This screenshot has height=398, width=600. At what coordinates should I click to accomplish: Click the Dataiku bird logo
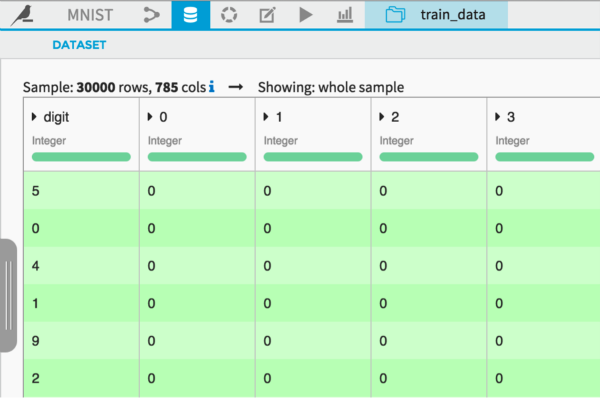click(22, 15)
